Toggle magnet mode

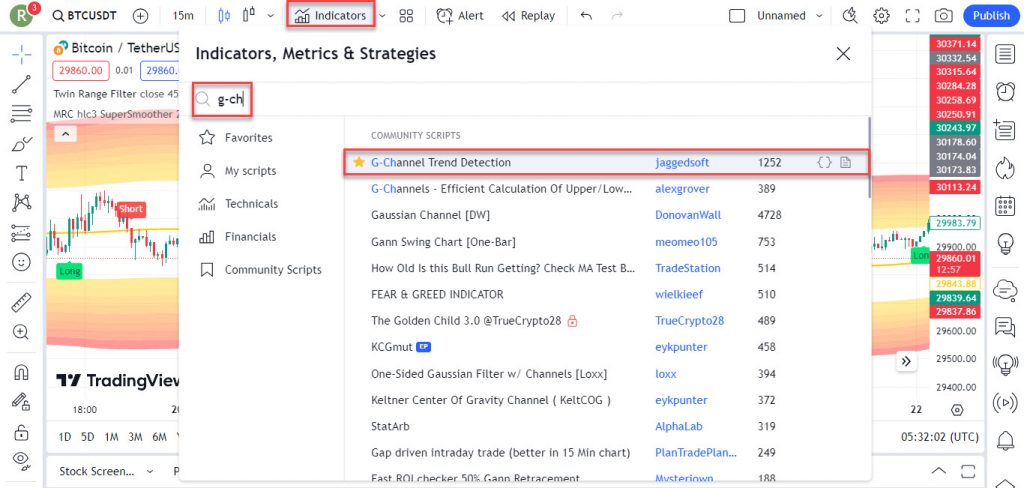coord(22,372)
